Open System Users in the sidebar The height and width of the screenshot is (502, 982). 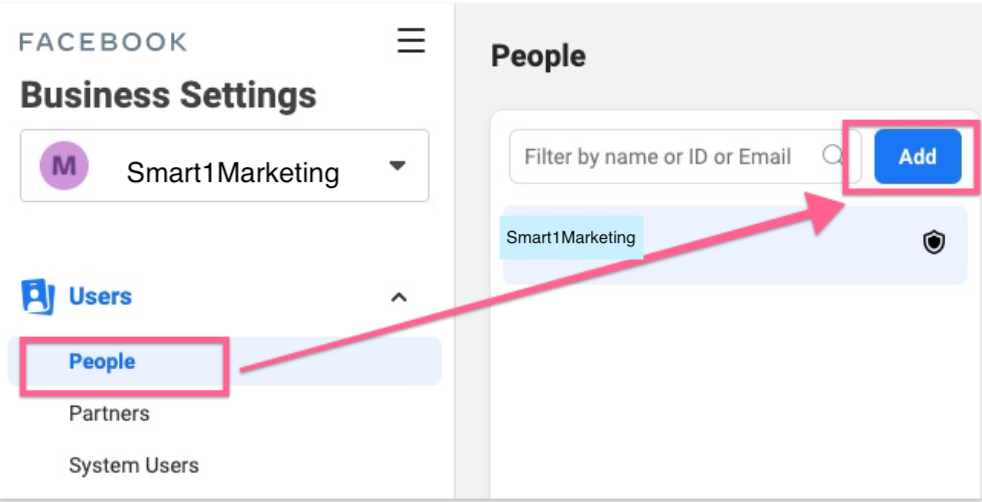coord(133,465)
